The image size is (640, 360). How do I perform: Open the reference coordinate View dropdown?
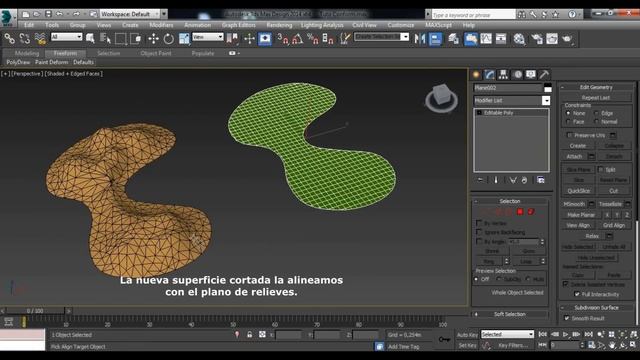pos(208,37)
